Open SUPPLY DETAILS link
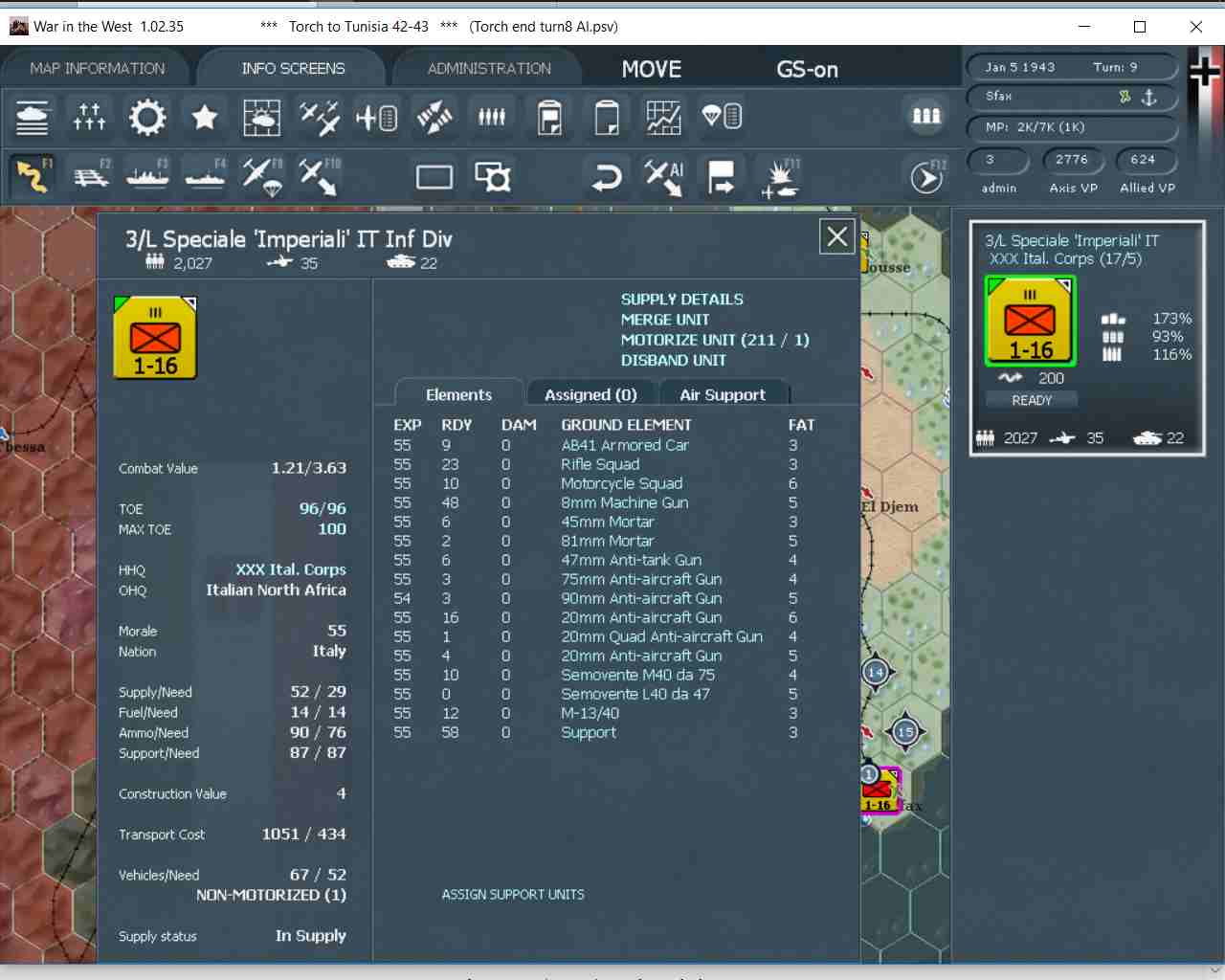 [x=682, y=300]
